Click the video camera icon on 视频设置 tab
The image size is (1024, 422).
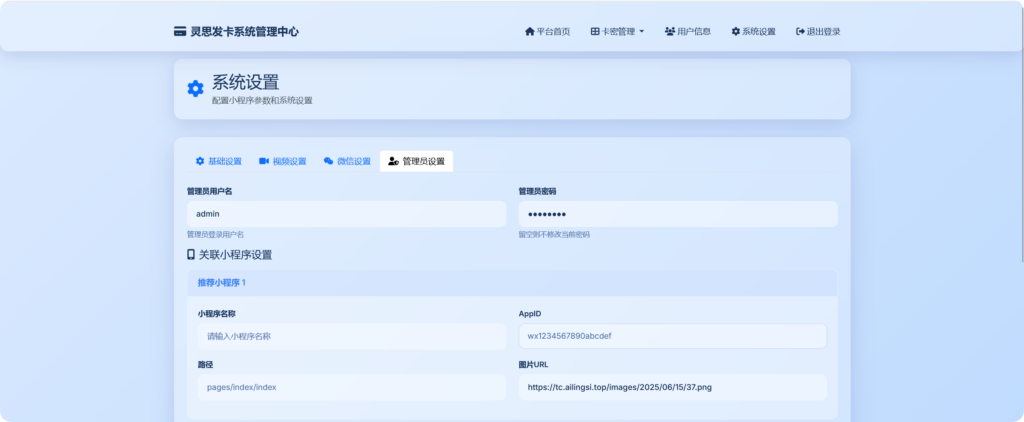coord(264,161)
